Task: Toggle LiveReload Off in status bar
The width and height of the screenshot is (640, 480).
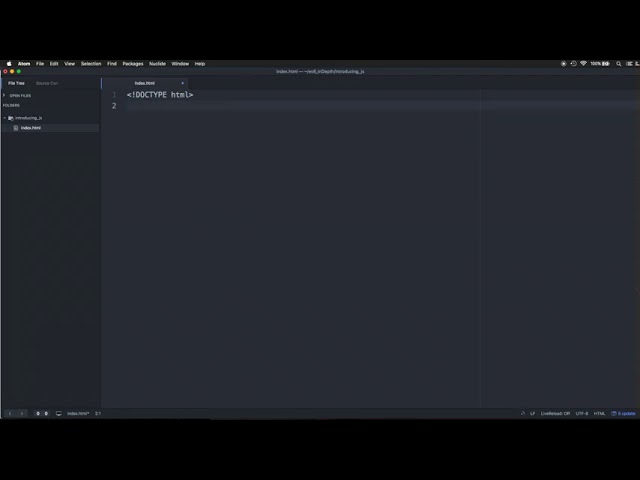Action: (x=555, y=413)
